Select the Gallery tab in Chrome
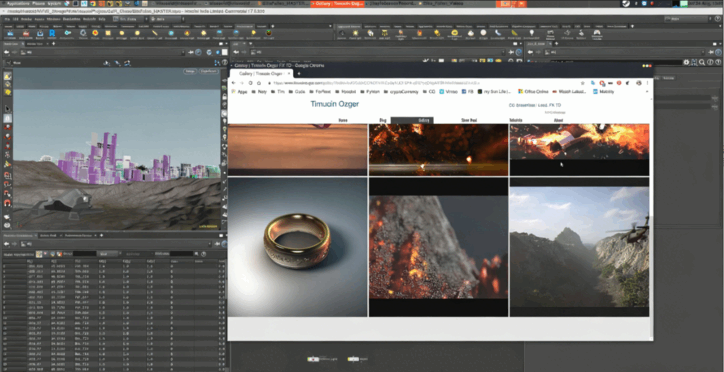724x372 pixels. point(261,73)
